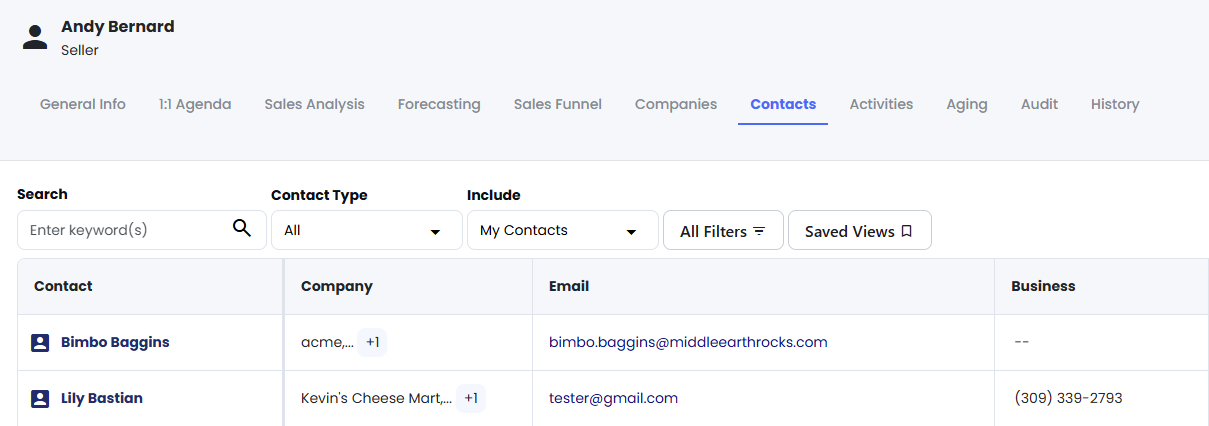This screenshot has height=426, width=1209.
Task: Click the filter lines icon in All Filters
Action: point(759,231)
